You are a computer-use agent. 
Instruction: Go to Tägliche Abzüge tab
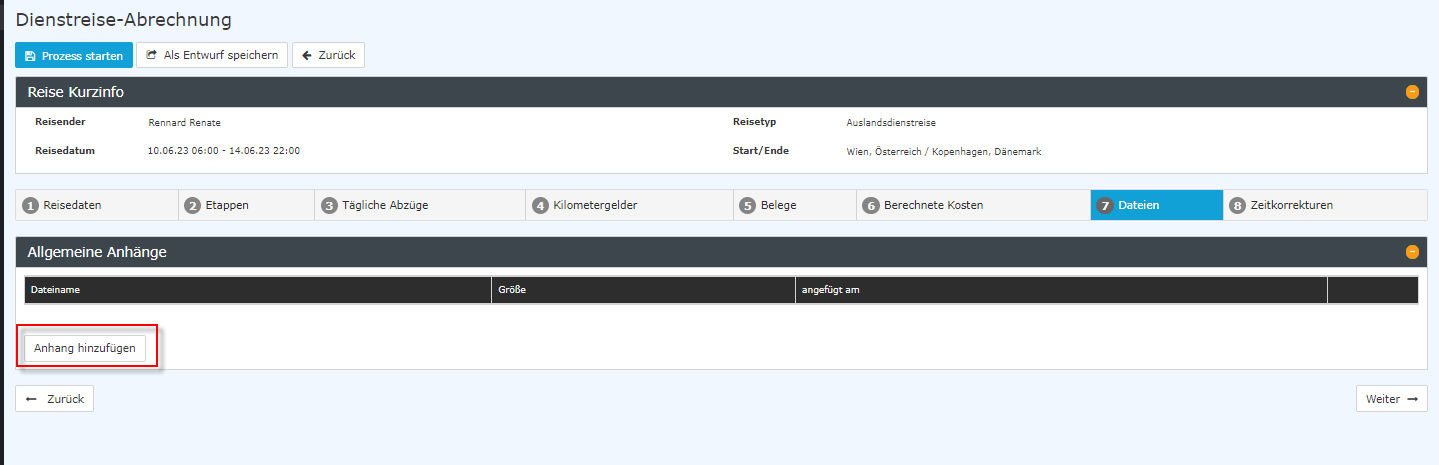[419, 205]
